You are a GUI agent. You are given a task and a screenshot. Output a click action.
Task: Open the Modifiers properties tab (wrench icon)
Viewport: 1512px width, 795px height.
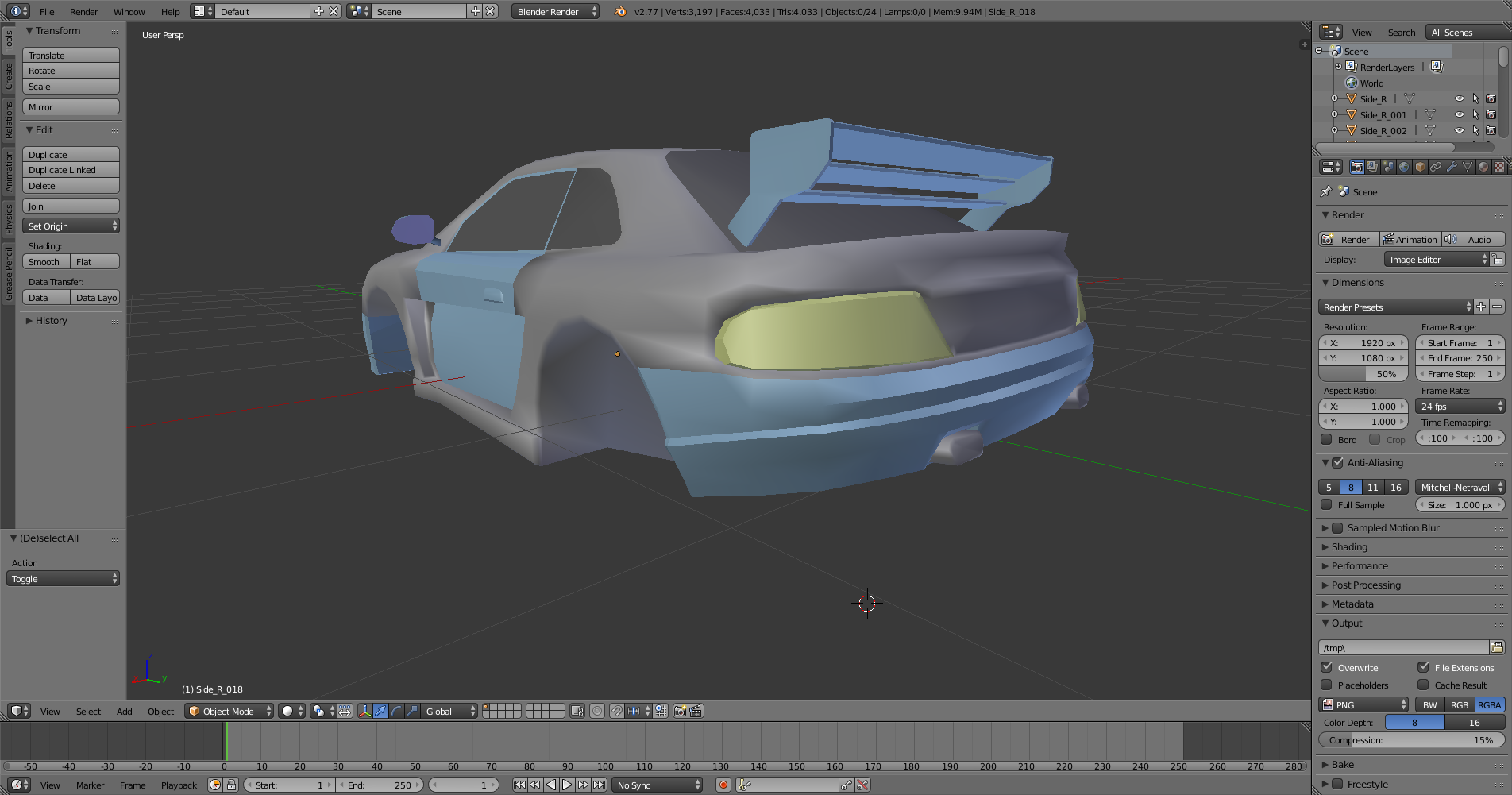1452,167
